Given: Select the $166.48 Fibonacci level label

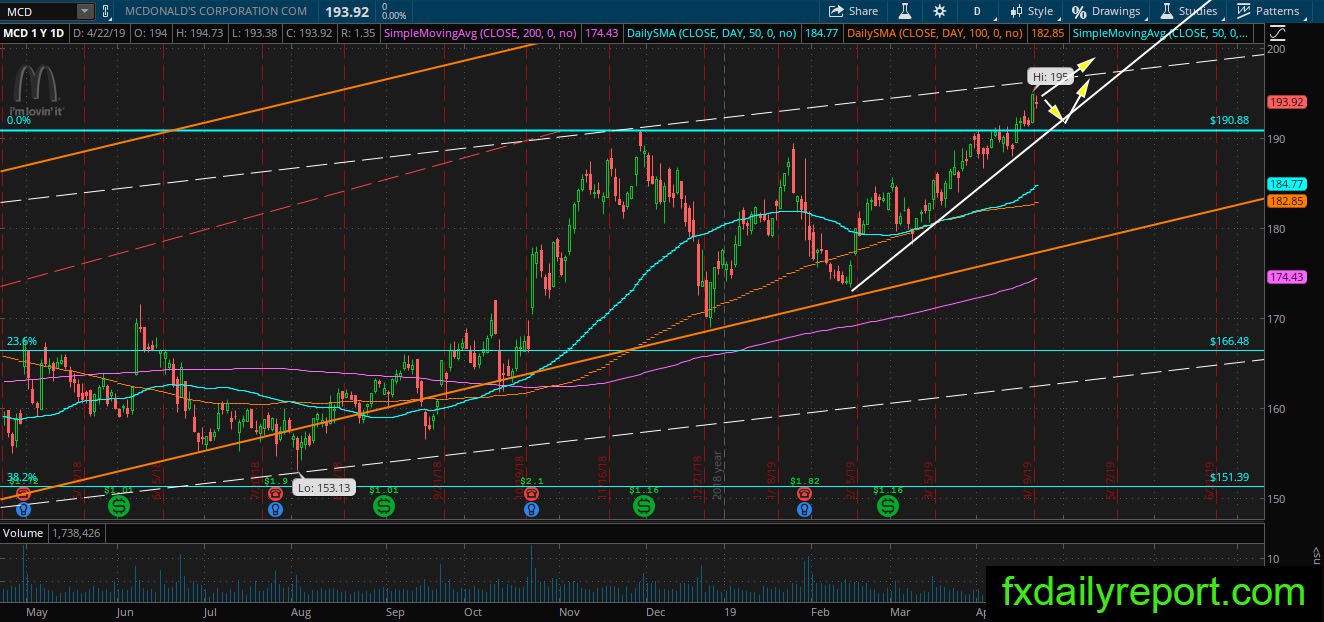Looking at the screenshot, I should click(1229, 341).
